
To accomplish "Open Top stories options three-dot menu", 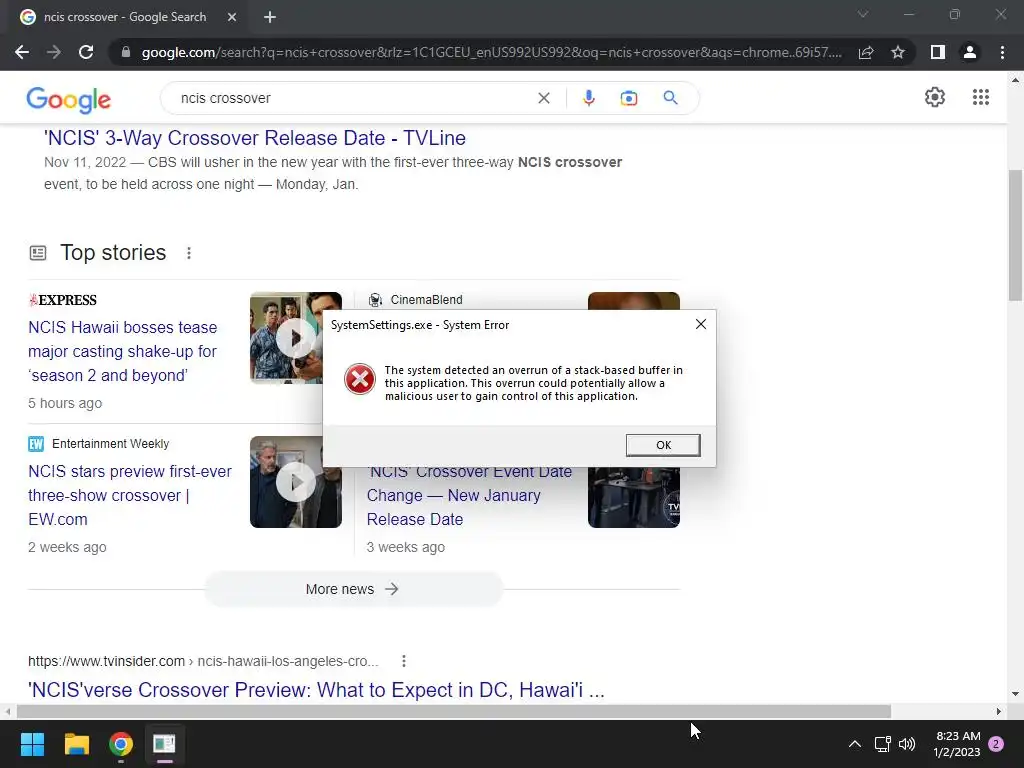I will 189,253.
